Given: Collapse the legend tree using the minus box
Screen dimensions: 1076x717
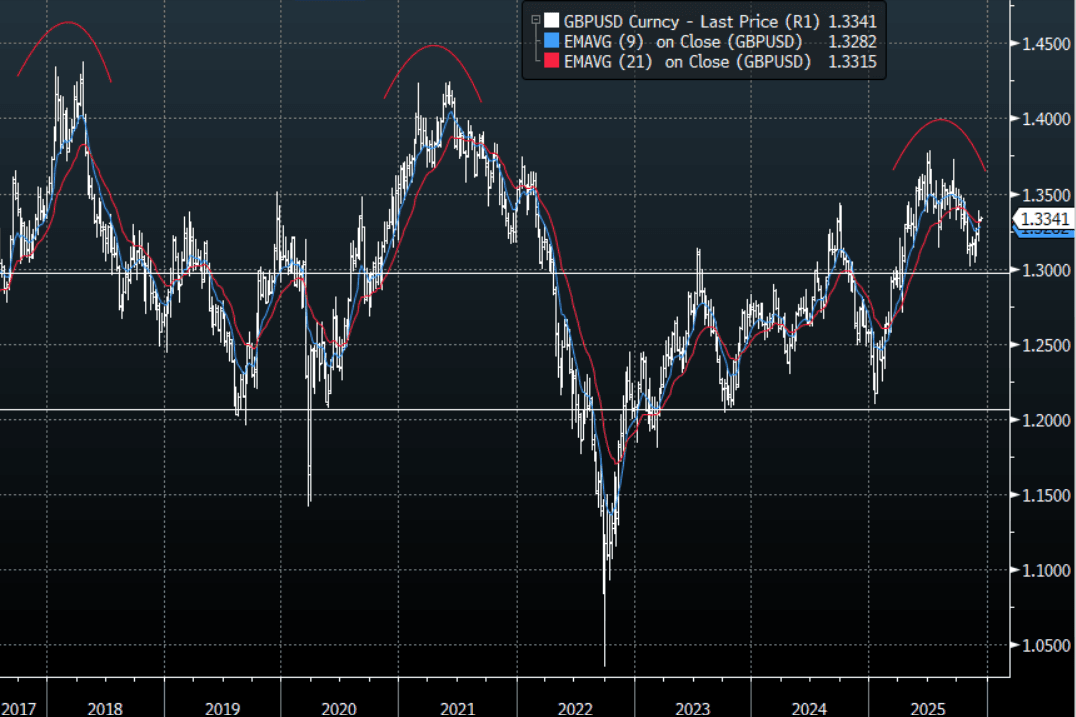Looking at the screenshot, I should coord(538,19).
